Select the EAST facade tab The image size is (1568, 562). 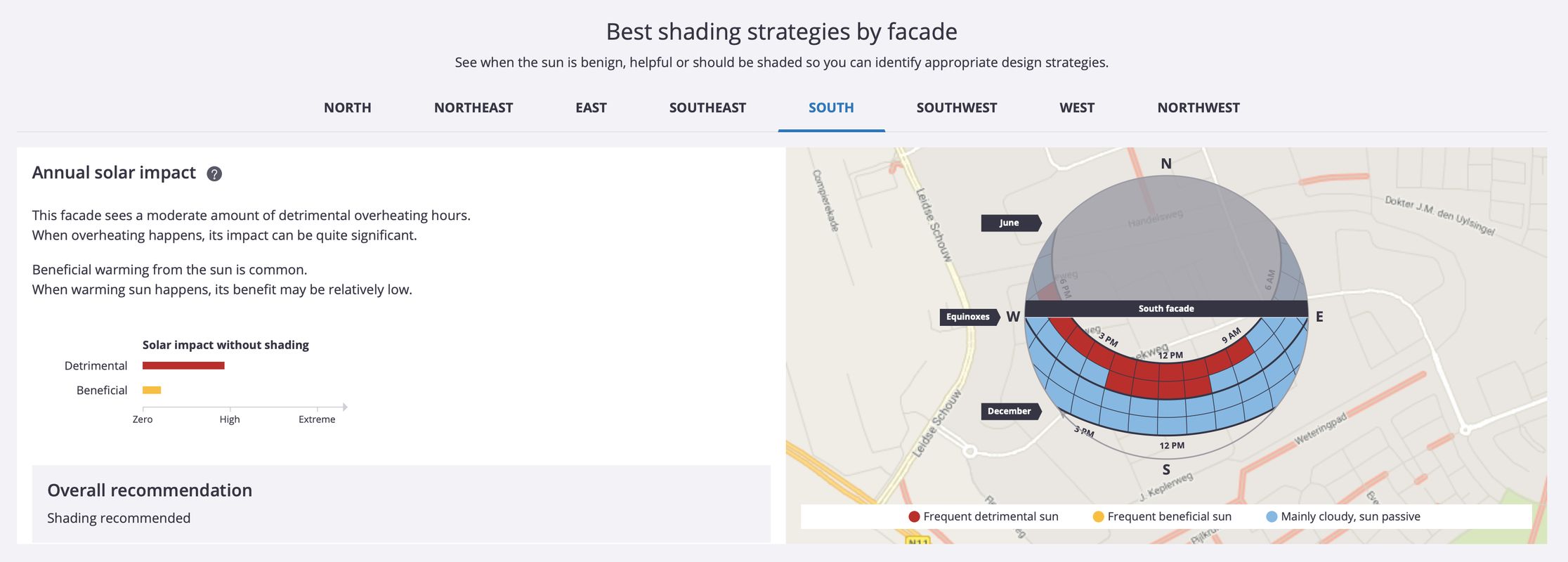click(591, 108)
